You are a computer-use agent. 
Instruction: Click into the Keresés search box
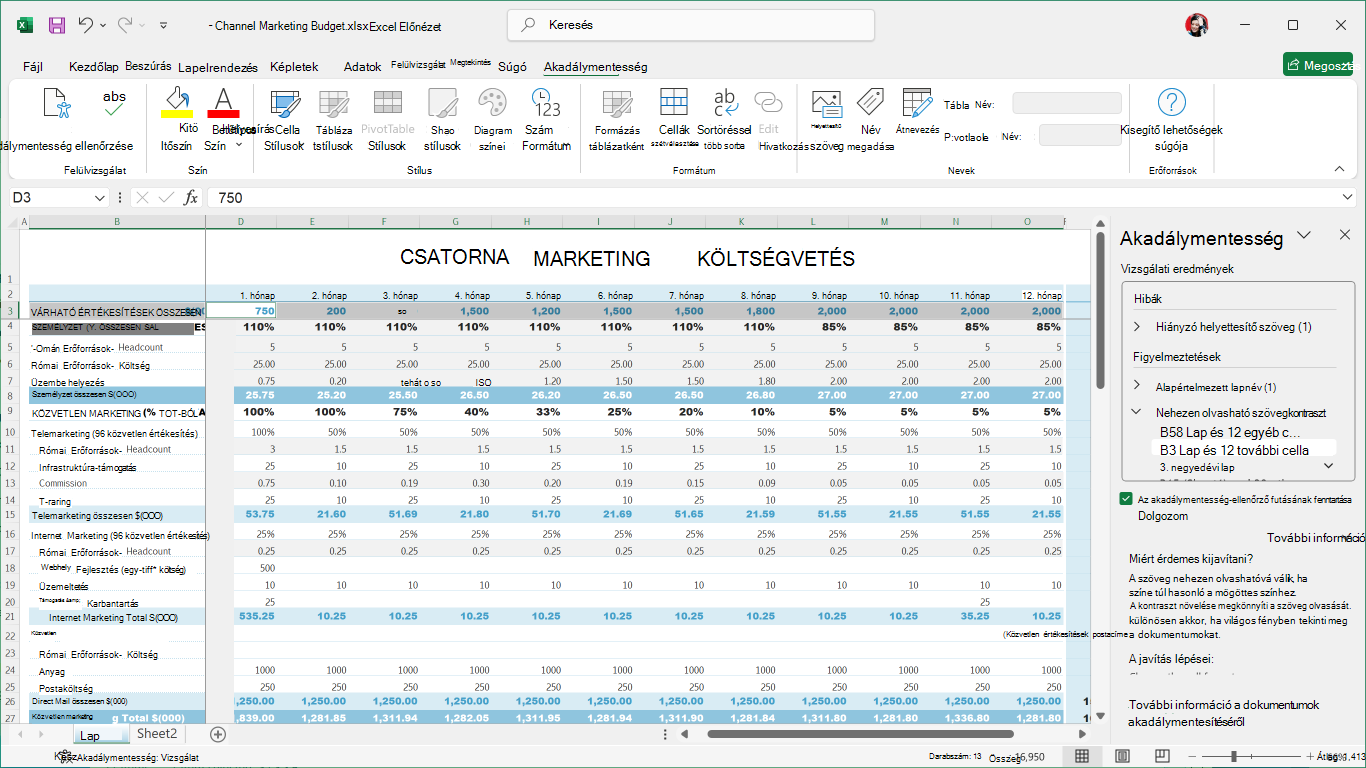click(x=690, y=25)
